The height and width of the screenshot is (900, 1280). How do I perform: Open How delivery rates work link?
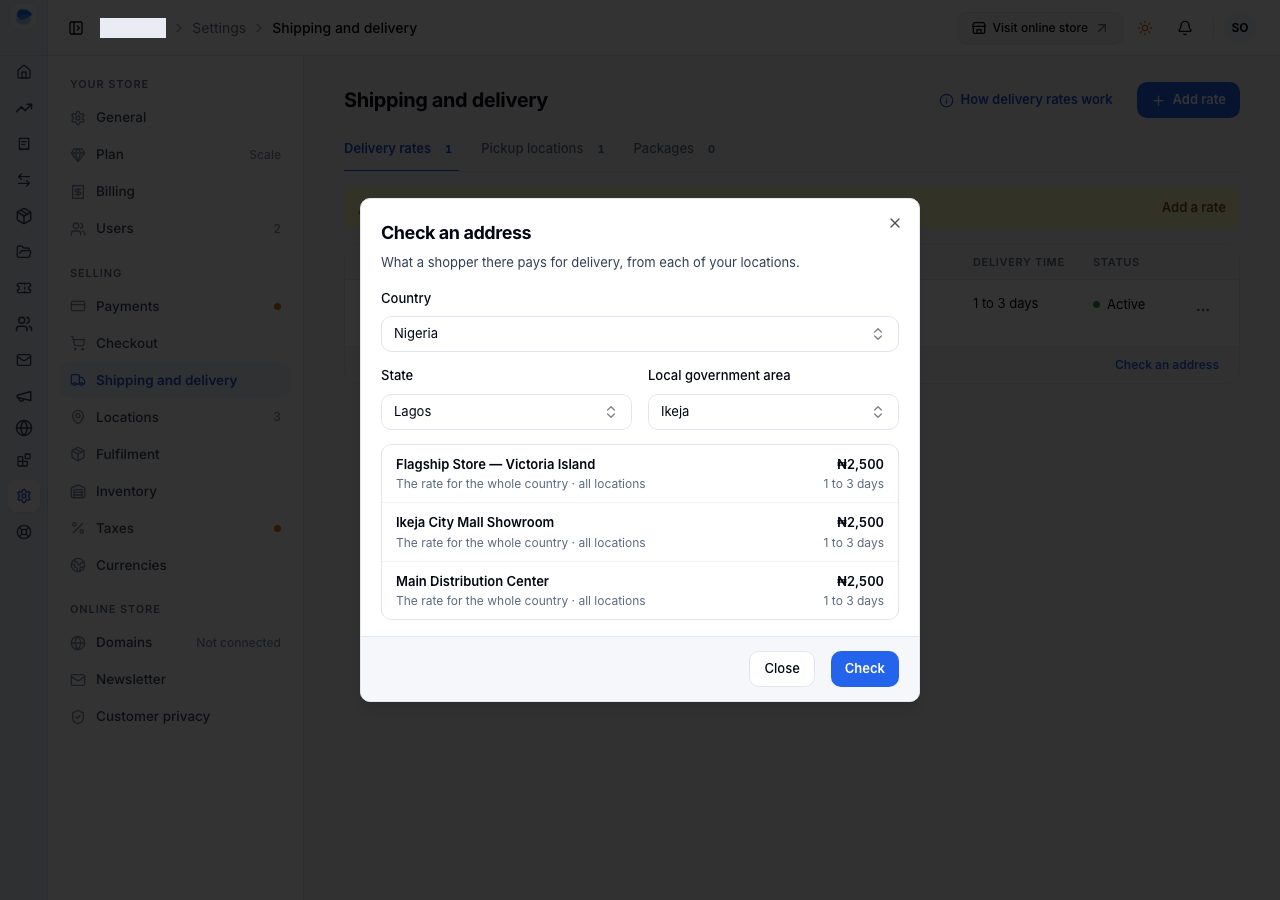coord(1026,100)
